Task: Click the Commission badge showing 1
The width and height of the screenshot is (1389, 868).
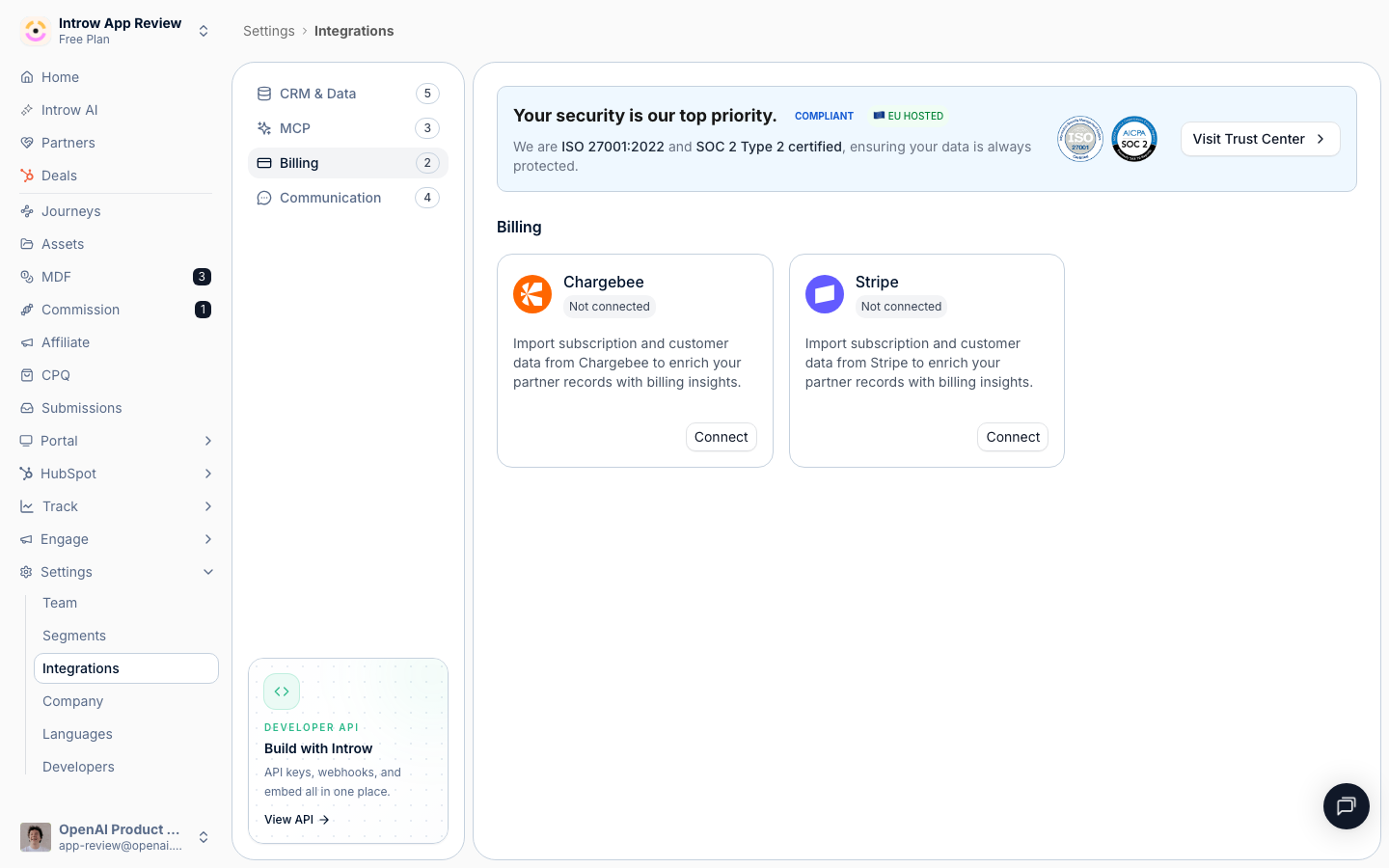Action: 203,310
